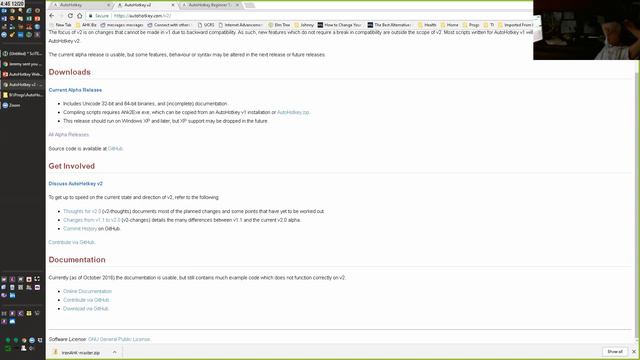
Task: Click the taskbar clock showing 4:45
Action: (12, 3)
